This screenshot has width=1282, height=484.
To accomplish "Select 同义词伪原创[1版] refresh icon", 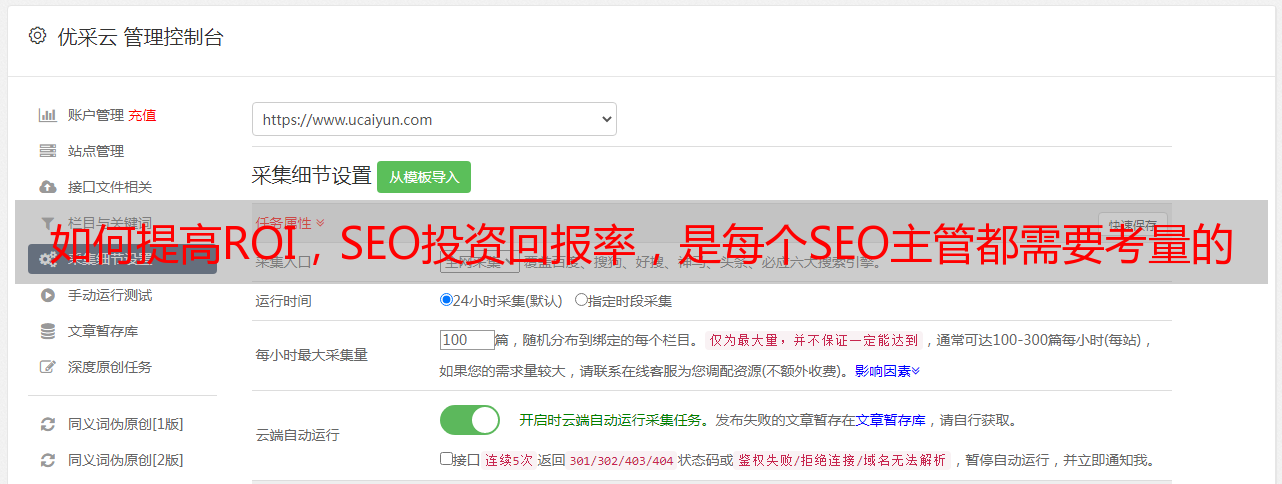I will pyautogui.click(x=47, y=424).
